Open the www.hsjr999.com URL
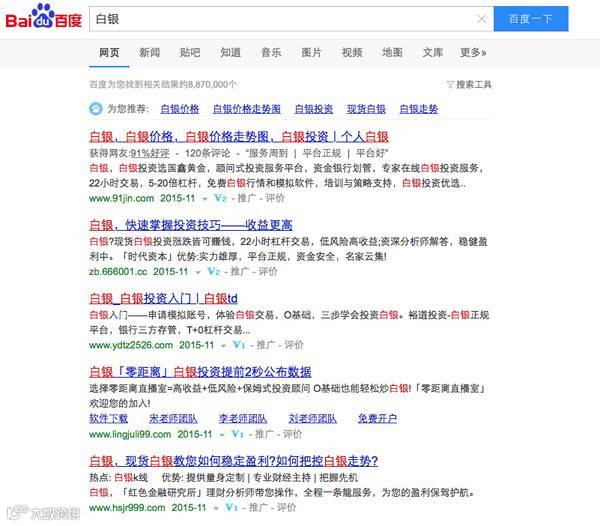600x526 pixels. click(127, 508)
